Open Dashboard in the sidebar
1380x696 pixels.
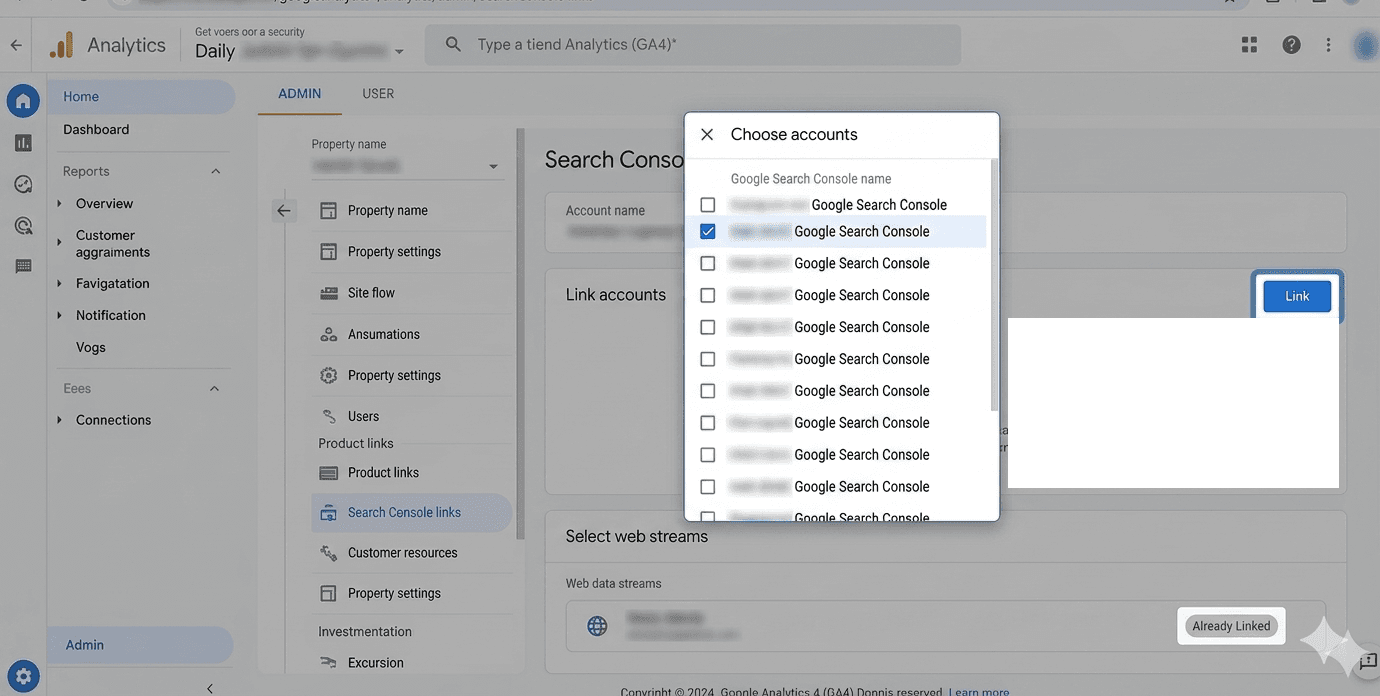click(96, 130)
